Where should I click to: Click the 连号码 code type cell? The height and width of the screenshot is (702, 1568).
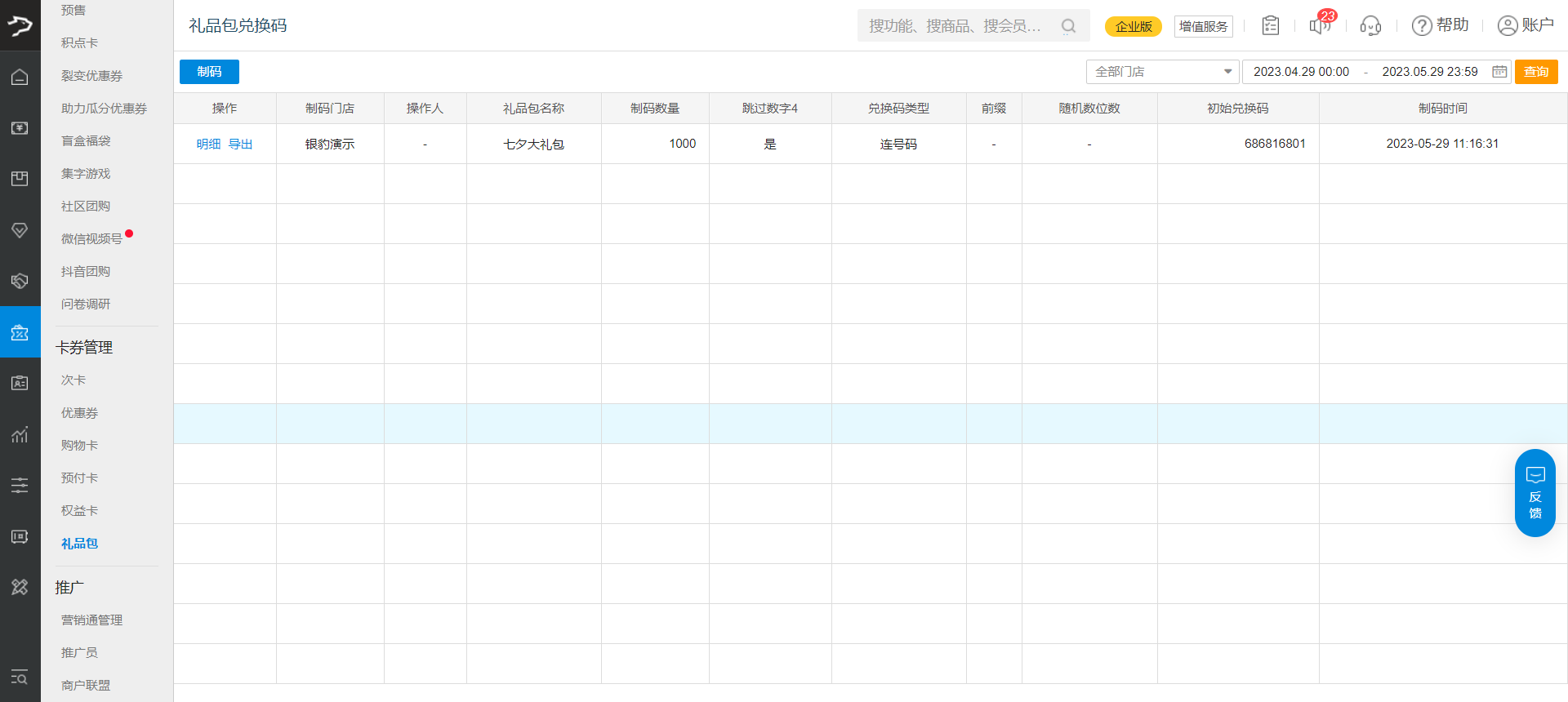coord(898,144)
